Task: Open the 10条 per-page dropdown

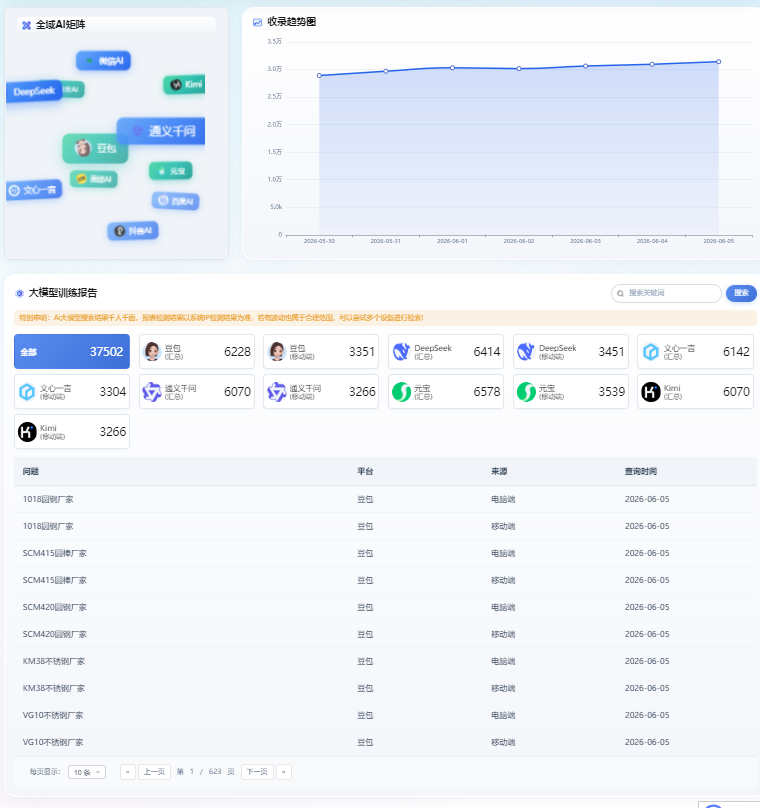Action: tap(87, 772)
